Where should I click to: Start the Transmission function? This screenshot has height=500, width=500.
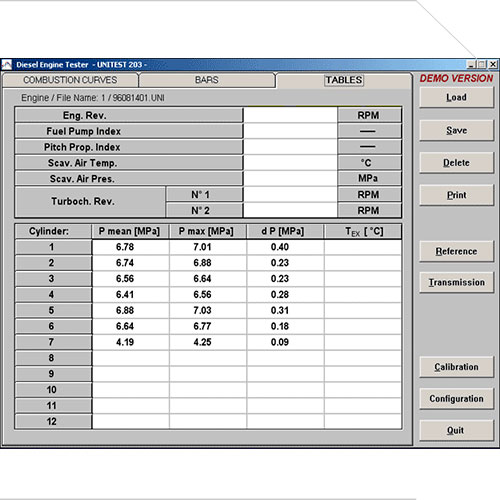pos(456,282)
